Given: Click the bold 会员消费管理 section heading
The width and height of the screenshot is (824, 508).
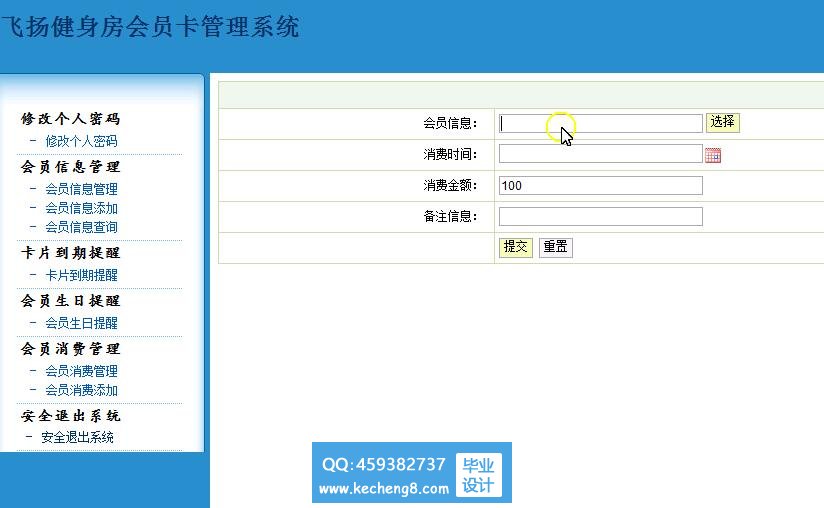Looking at the screenshot, I should point(70,349).
